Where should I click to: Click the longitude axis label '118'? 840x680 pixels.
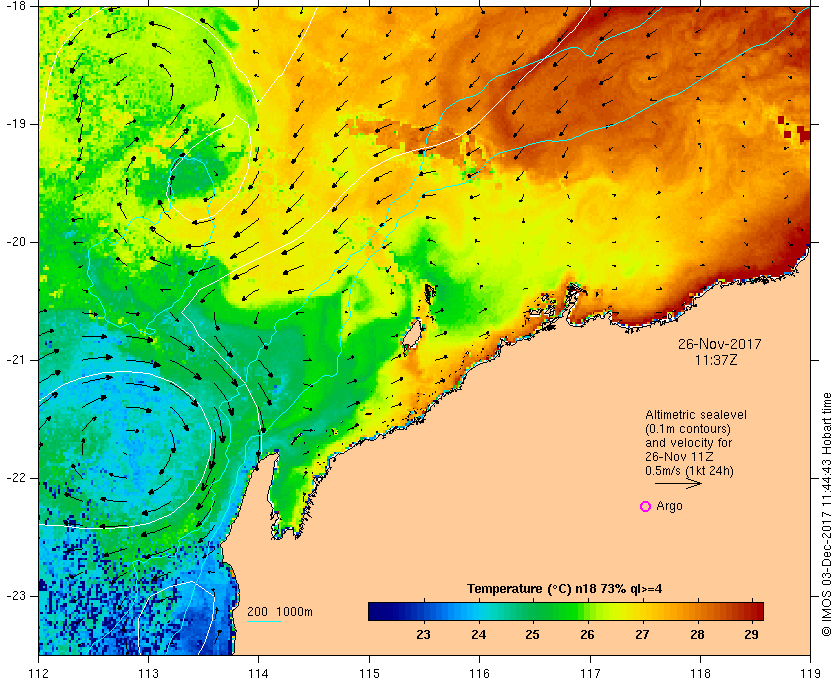pyautogui.click(x=700, y=673)
